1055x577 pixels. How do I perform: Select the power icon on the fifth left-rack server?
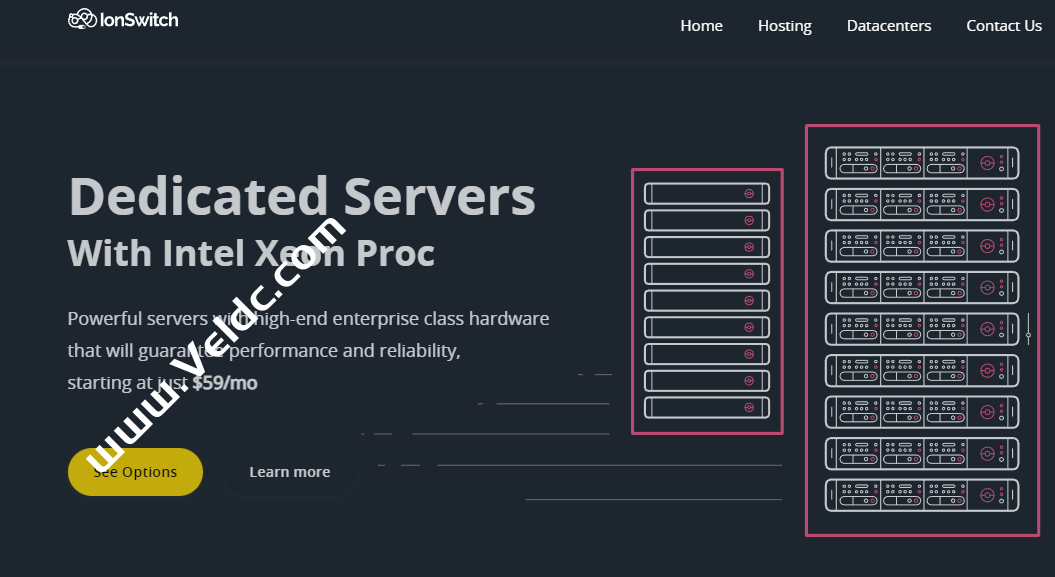pos(750,299)
